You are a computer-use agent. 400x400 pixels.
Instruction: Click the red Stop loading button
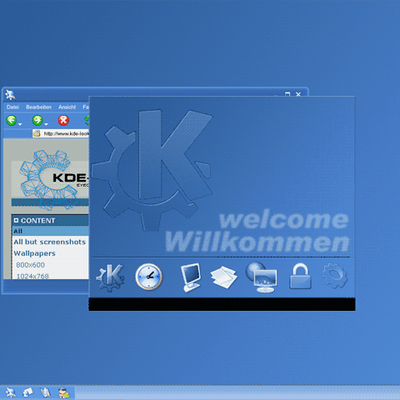(63, 120)
